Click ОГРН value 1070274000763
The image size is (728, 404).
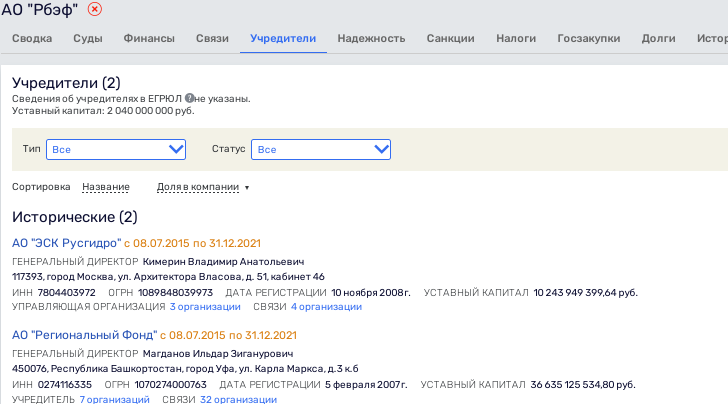pos(170,384)
